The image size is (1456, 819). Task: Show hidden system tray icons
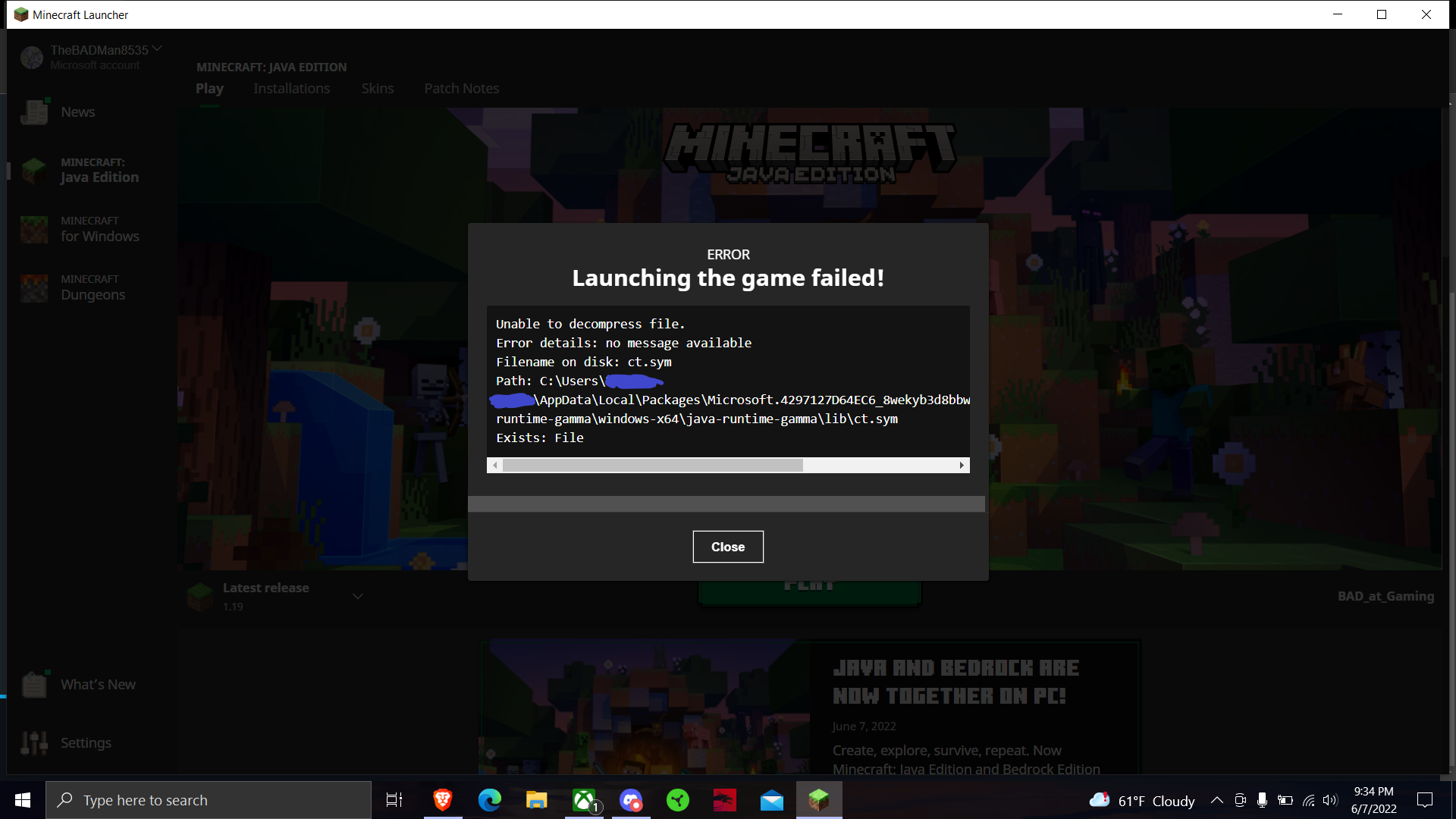[1216, 800]
